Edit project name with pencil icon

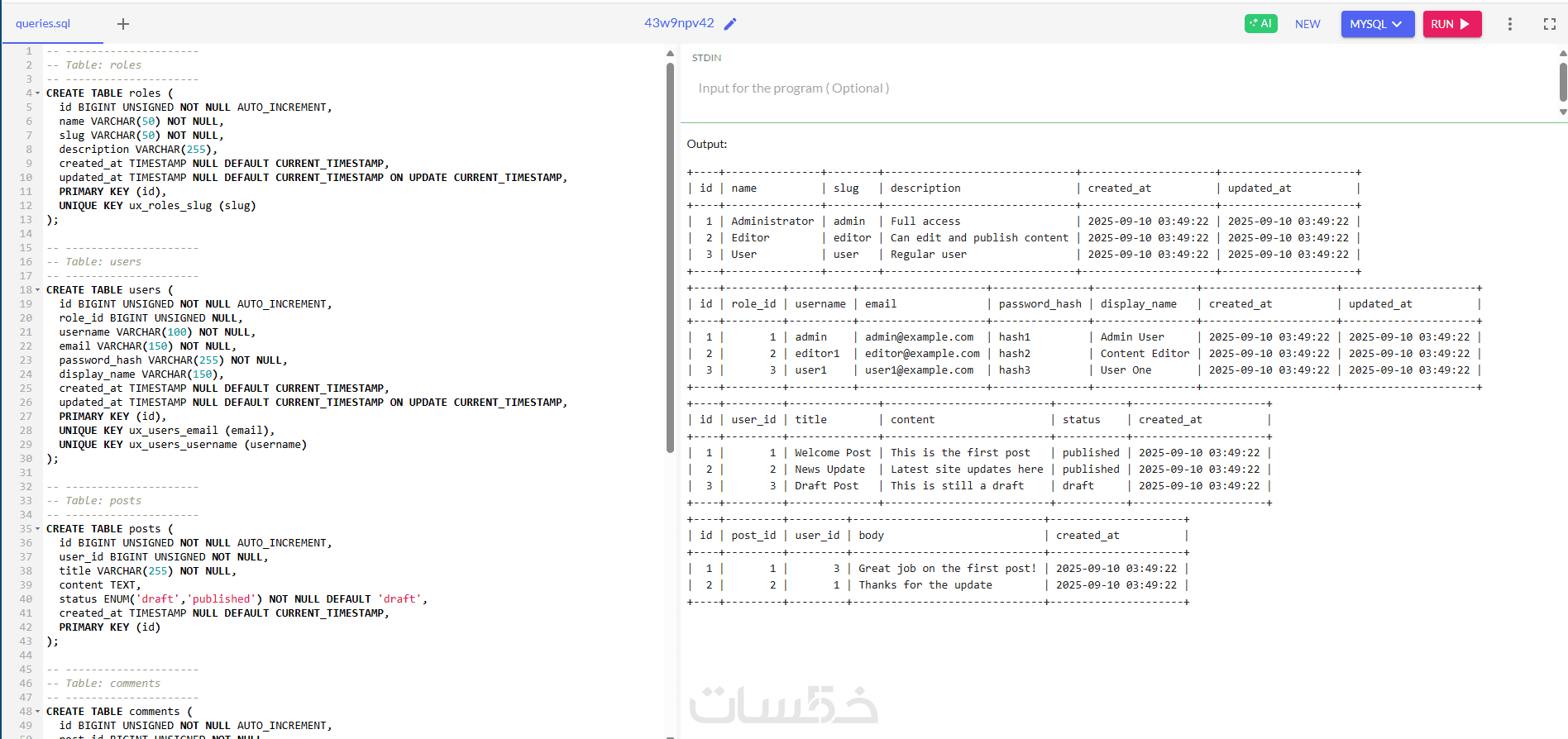click(x=730, y=24)
